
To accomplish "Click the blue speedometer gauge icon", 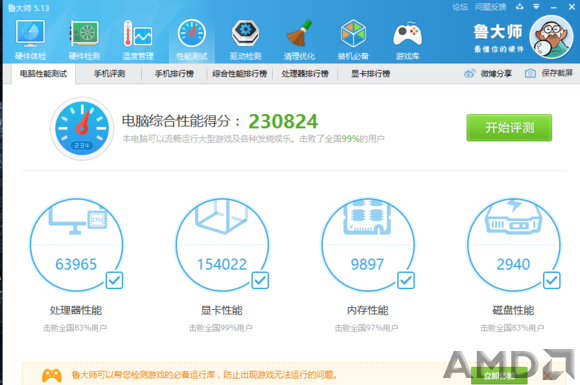I will [82, 129].
